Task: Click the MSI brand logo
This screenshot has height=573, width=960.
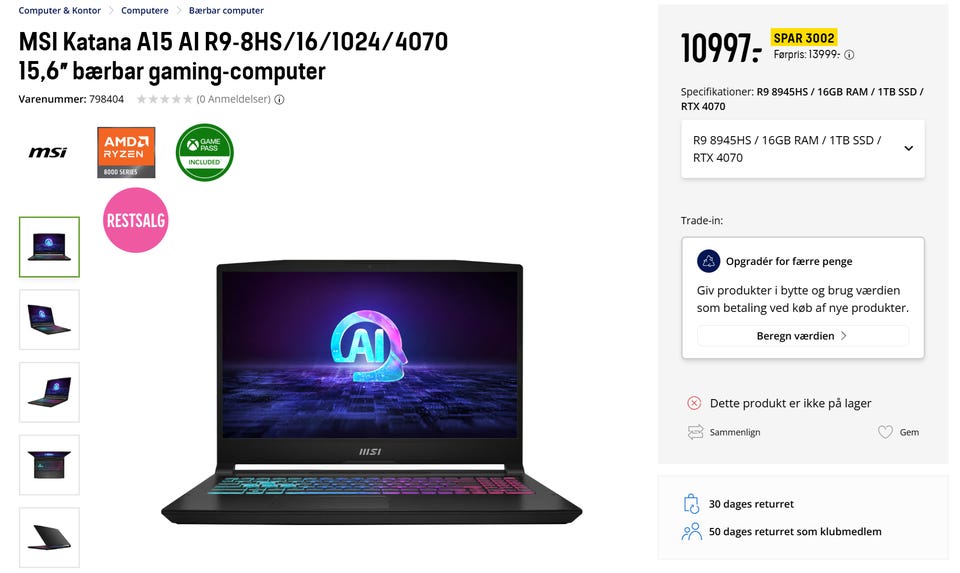Action: click(x=48, y=152)
